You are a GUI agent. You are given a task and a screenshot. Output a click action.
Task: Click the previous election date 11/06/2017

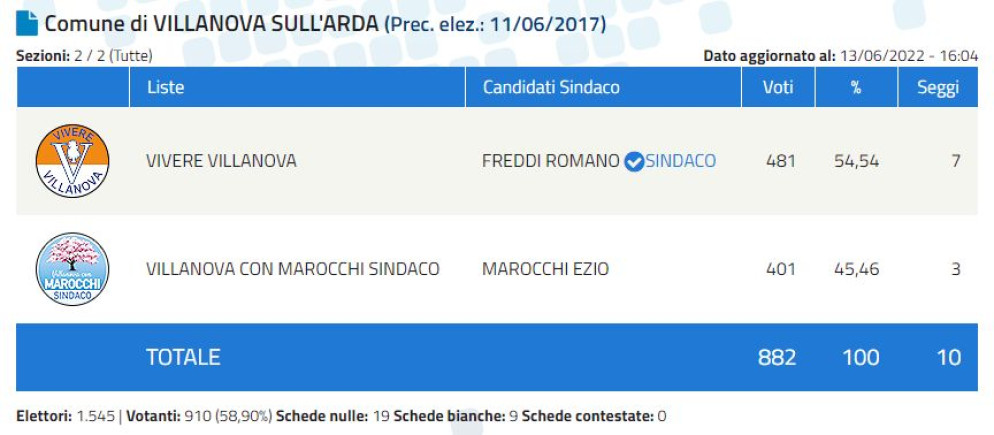pyautogui.click(x=556, y=24)
